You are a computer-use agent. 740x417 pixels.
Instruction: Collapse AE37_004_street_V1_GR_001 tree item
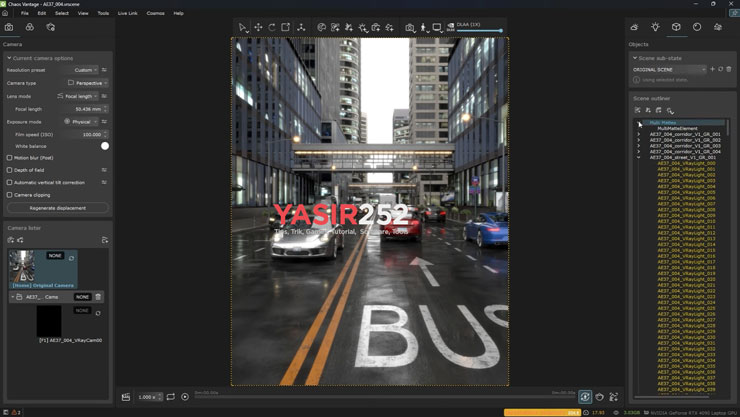click(x=639, y=158)
